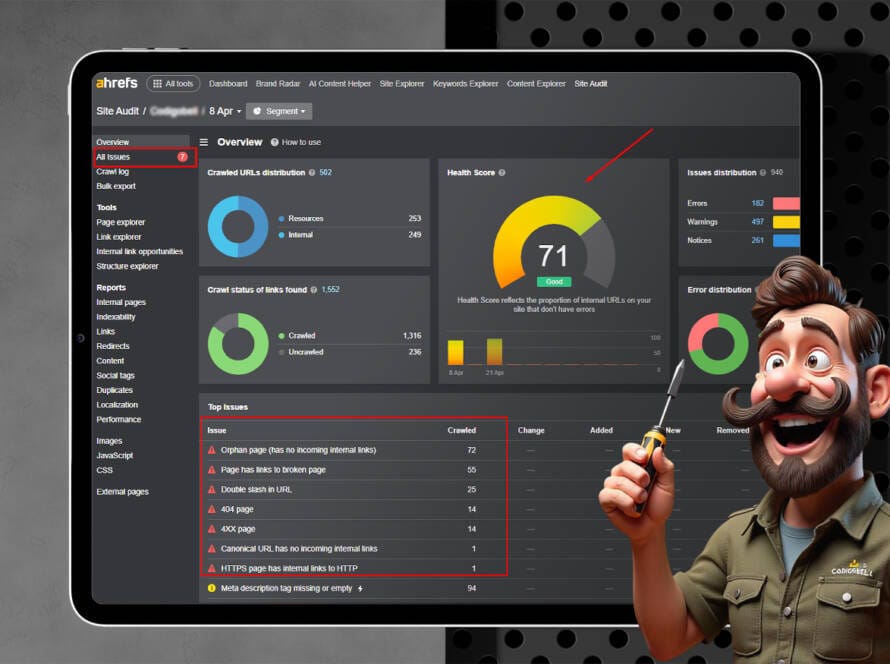Switch to Site Explorer in top navigation
This screenshot has height=664, width=890.
coord(401,84)
